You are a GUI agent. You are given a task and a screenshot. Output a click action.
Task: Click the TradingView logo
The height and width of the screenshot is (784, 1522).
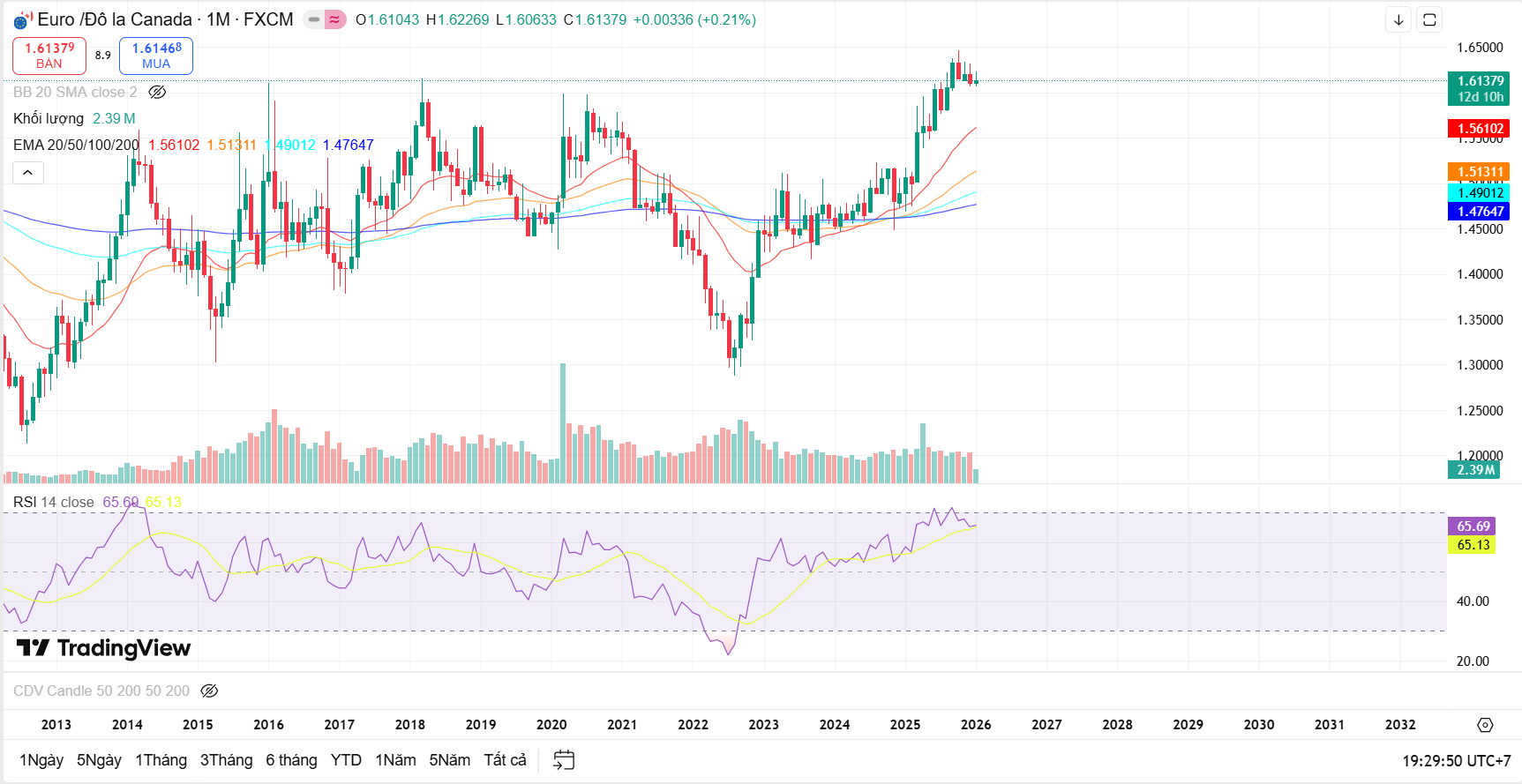pos(103,648)
